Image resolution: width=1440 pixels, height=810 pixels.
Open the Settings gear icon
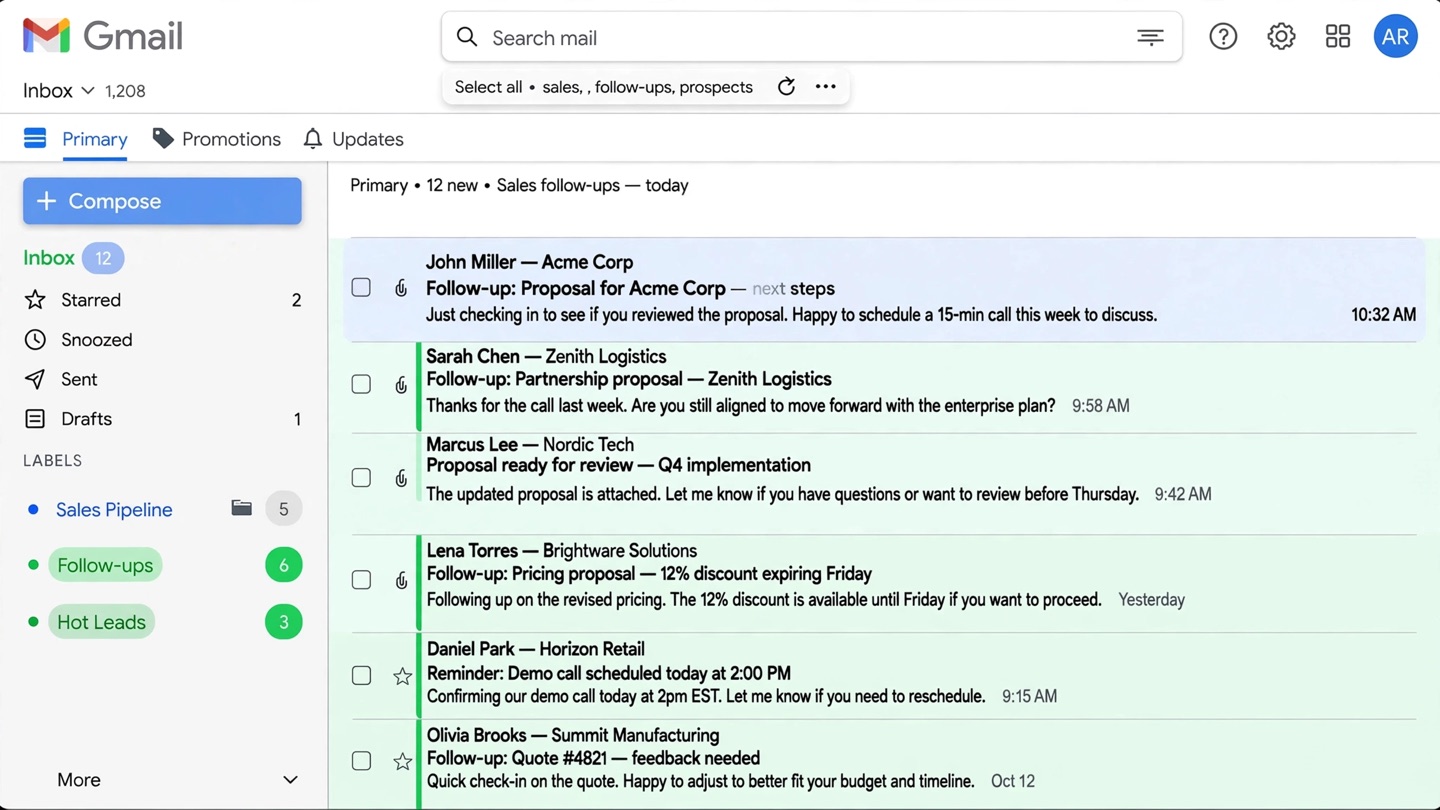pos(1281,37)
